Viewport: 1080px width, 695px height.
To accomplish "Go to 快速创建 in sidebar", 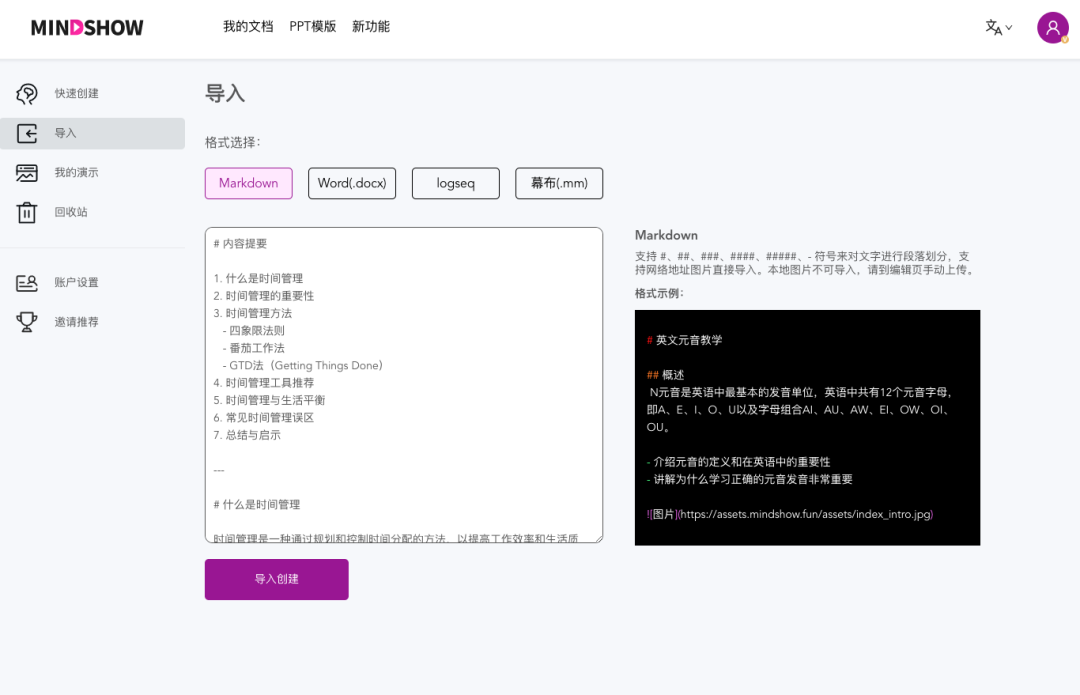I will tap(76, 94).
